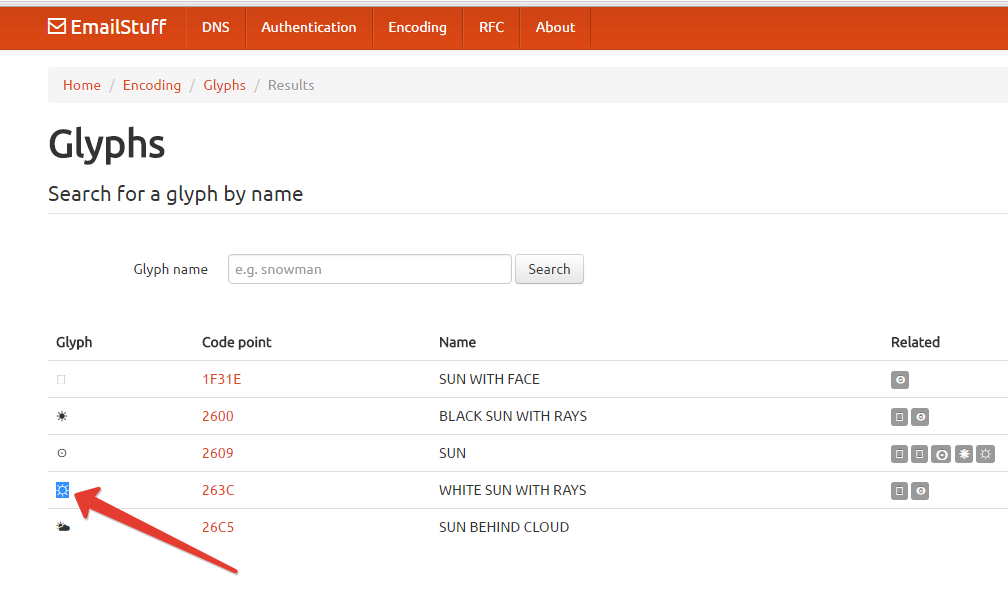Click the name text BLACK SUN WITH RAYS

513,416
